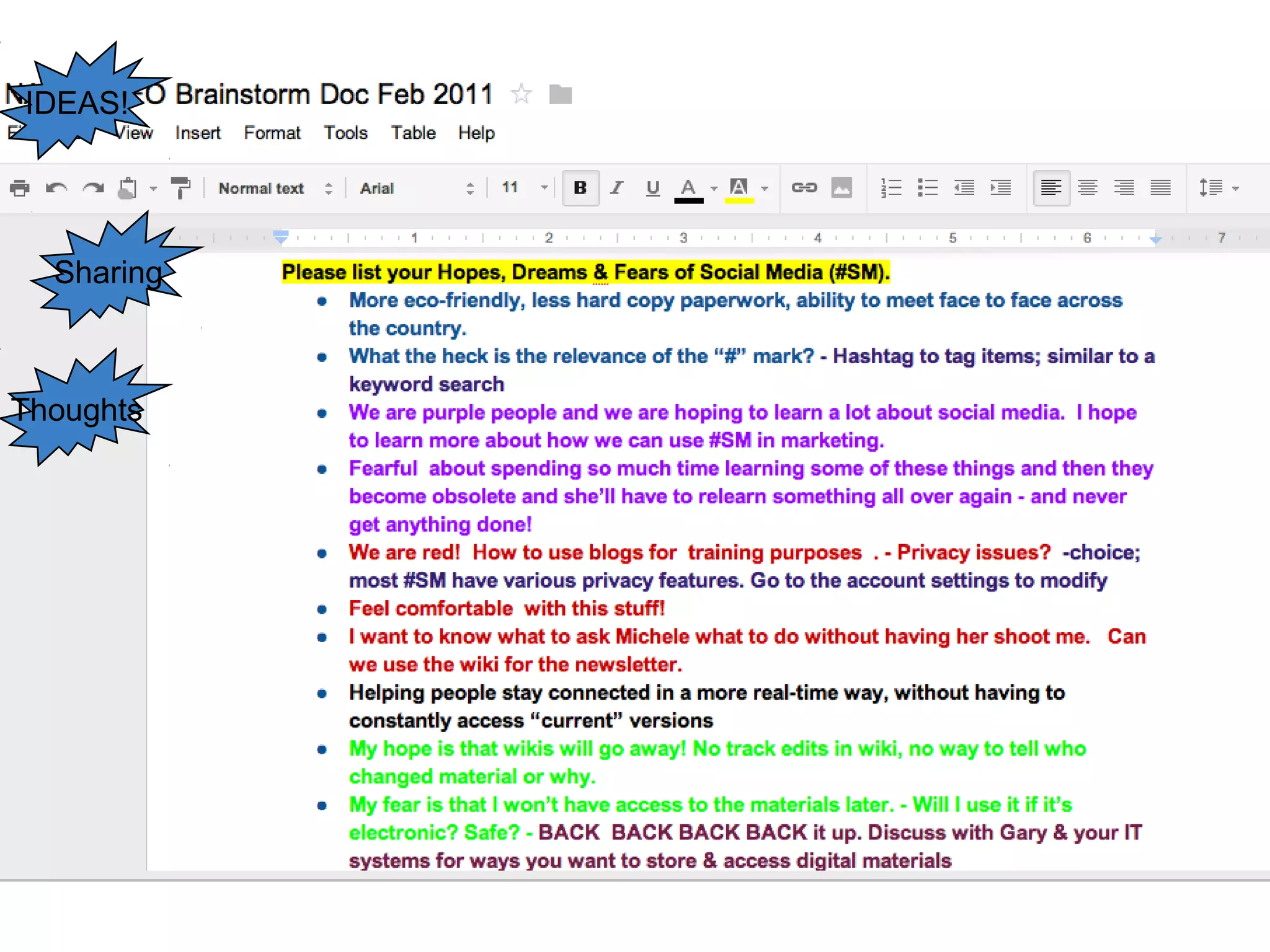Toggle Bold formatting button
Screen dimensions: 1270x952
(x=580, y=188)
